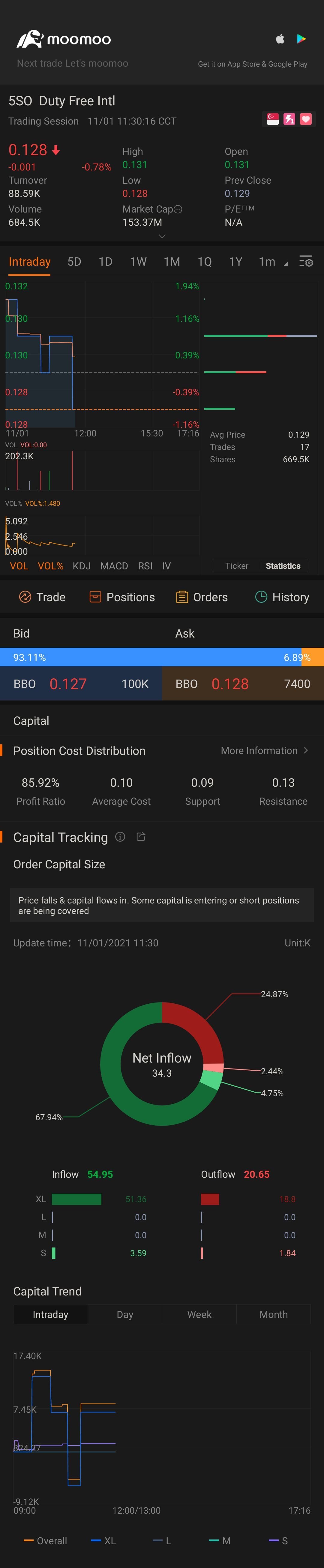324x1568 pixels.
Task: Open chart settings icon
Action: point(306,262)
